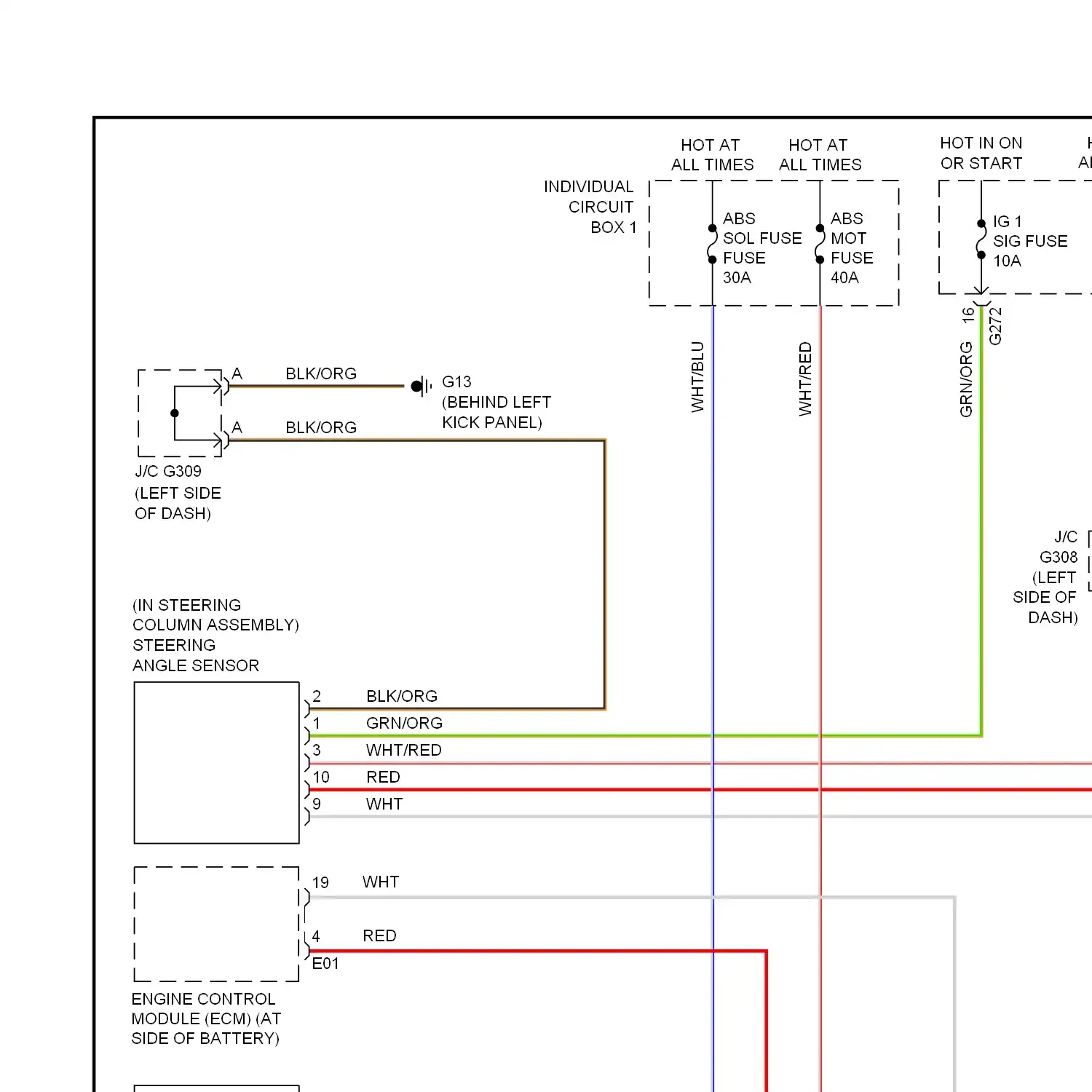Click the G13 ground symbol
Screen dimensions: 1092x1092
[x=421, y=387]
